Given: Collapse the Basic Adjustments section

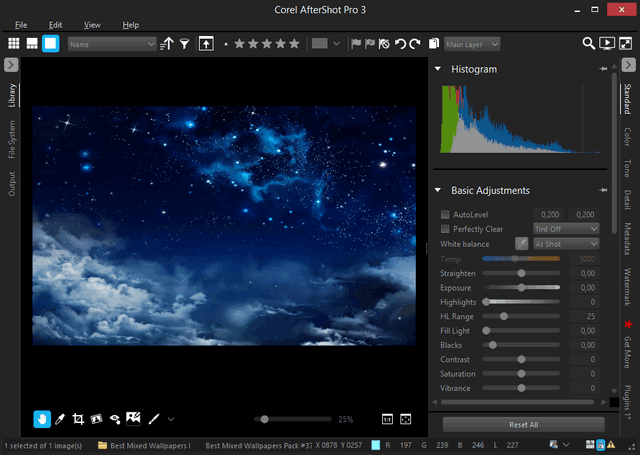Looking at the screenshot, I should [x=438, y=190].
